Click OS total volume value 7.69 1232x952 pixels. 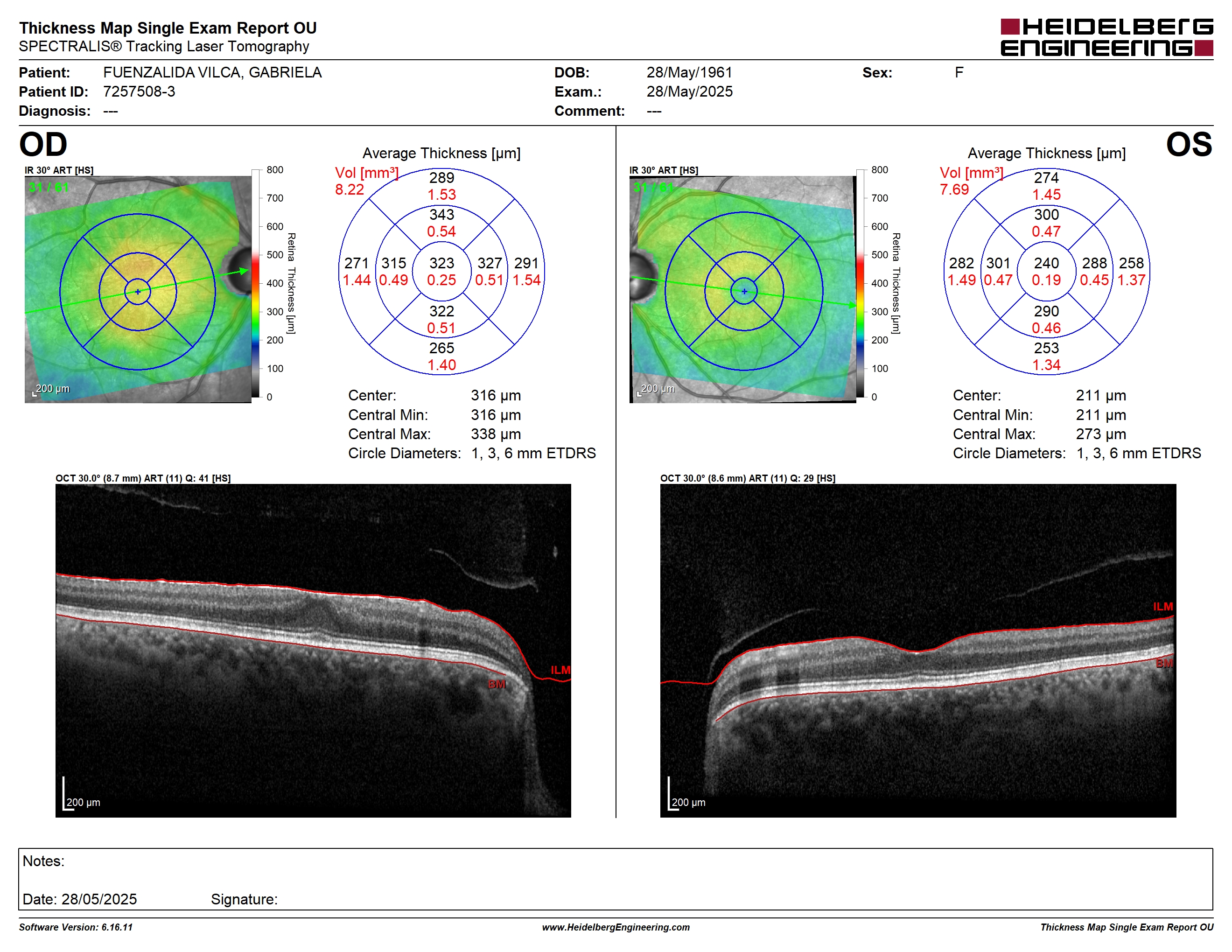pos(954,189)
